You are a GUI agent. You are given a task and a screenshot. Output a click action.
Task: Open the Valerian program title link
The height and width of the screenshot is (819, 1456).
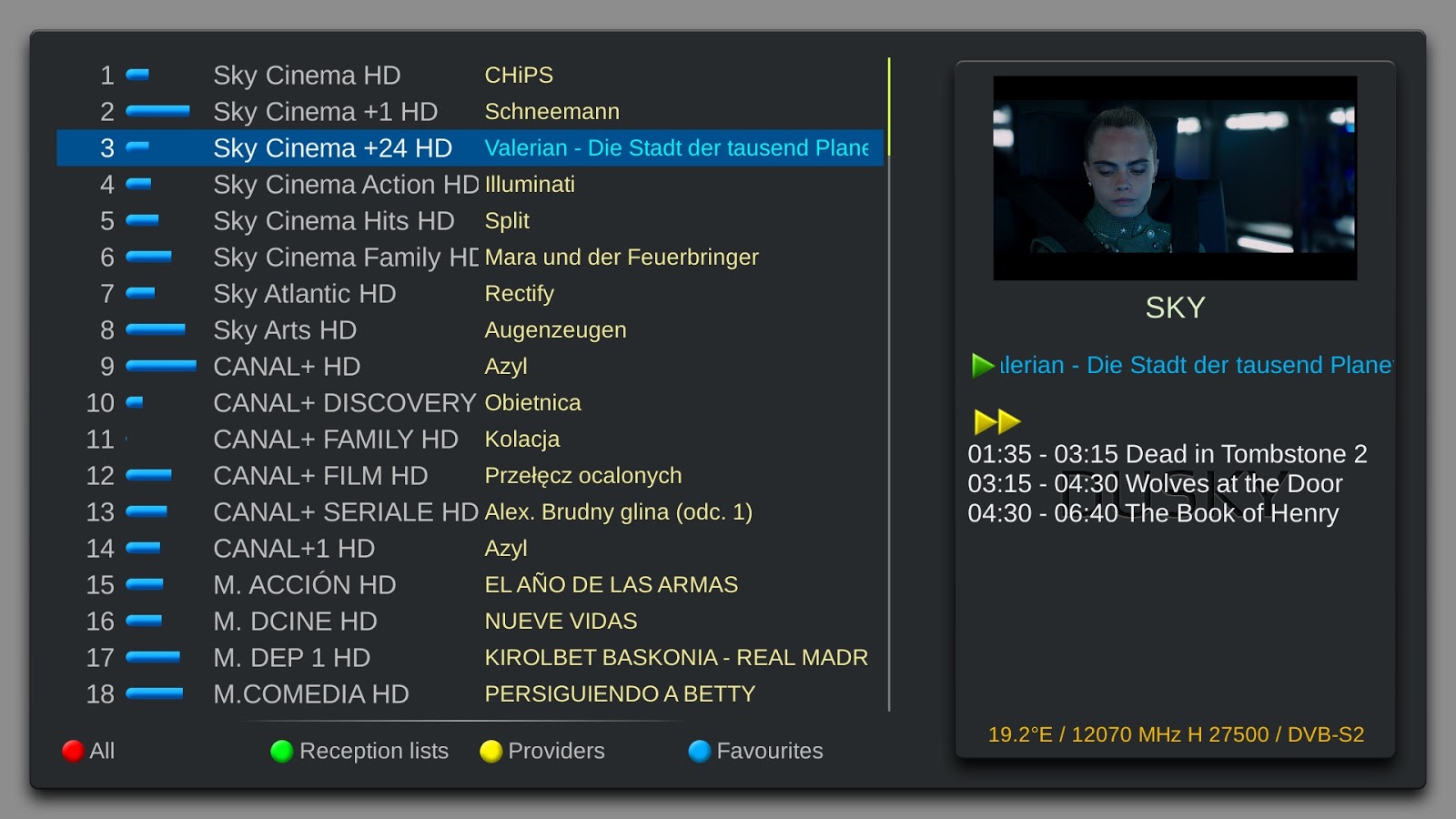pos(1183,366)
